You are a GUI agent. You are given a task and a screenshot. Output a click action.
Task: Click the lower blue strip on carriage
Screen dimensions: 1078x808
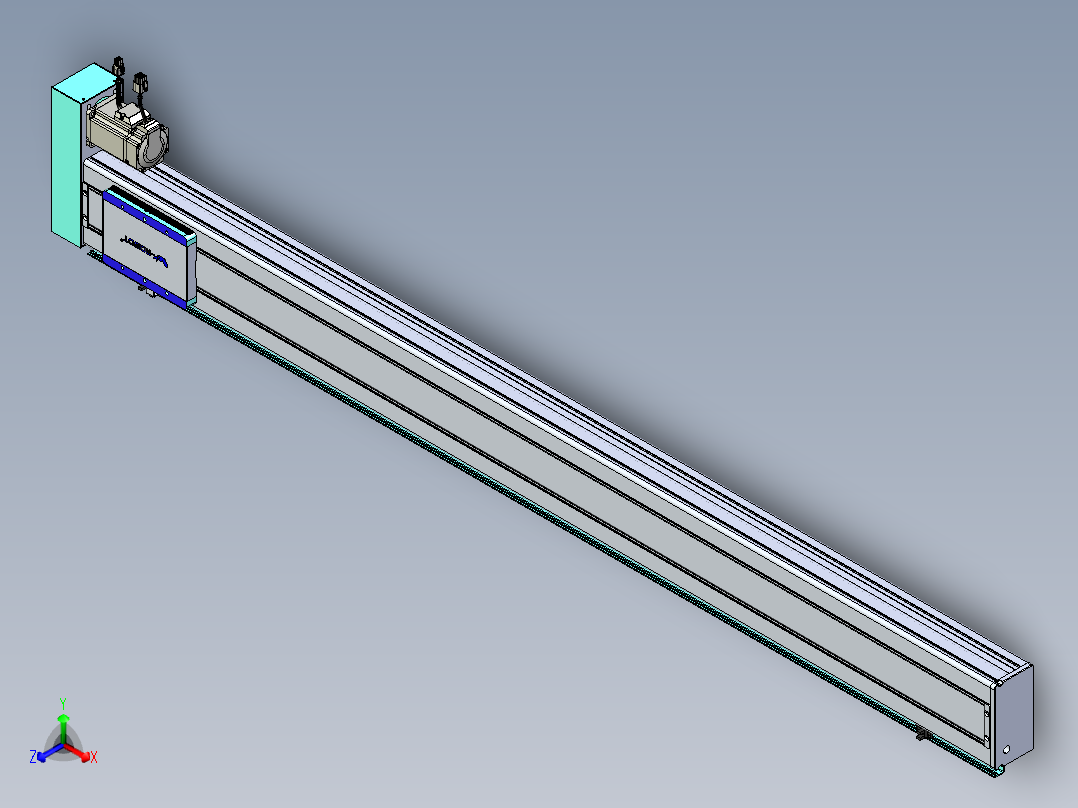point(144,280)
